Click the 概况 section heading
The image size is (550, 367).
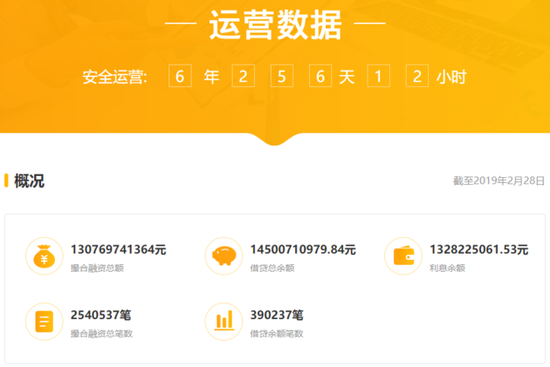[29, 181]
